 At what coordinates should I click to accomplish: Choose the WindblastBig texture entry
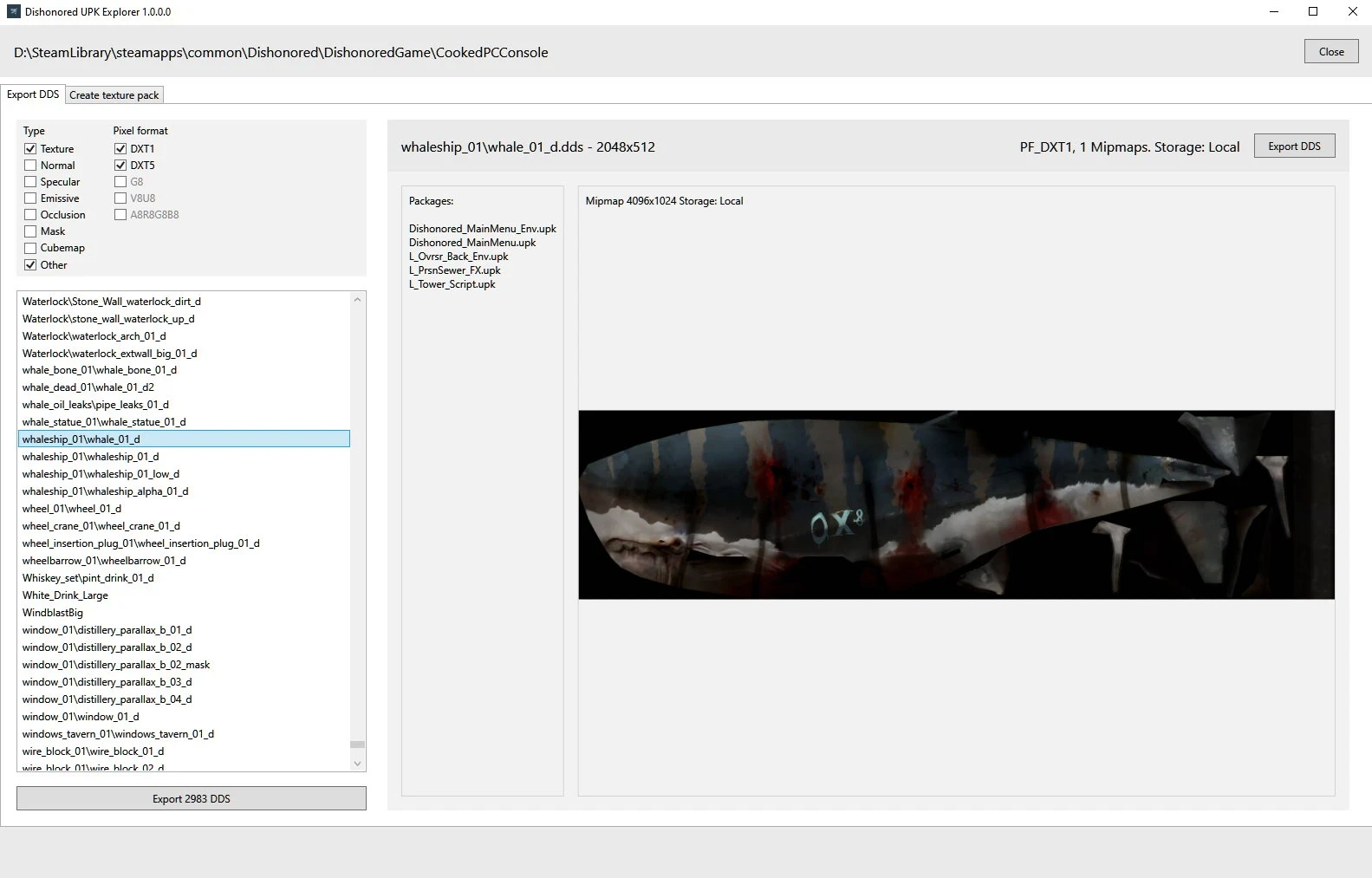[53, 613]
